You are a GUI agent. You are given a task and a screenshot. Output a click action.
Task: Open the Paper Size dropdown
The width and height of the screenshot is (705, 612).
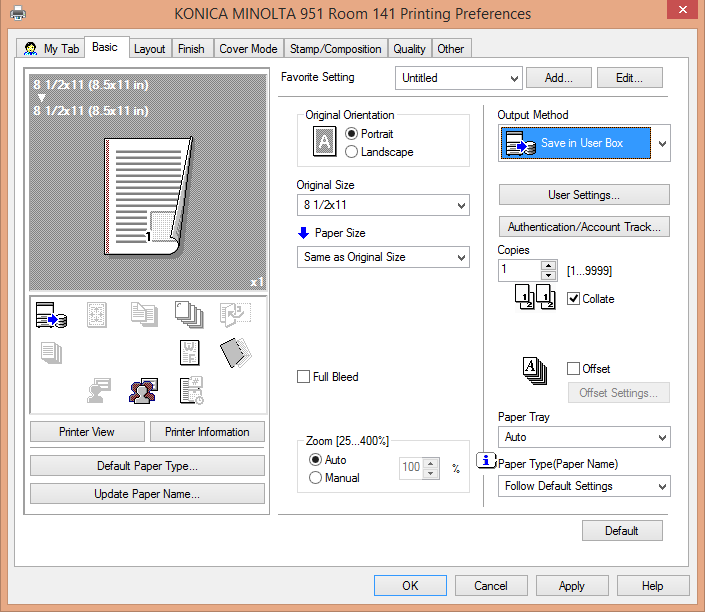click(383, 257)
